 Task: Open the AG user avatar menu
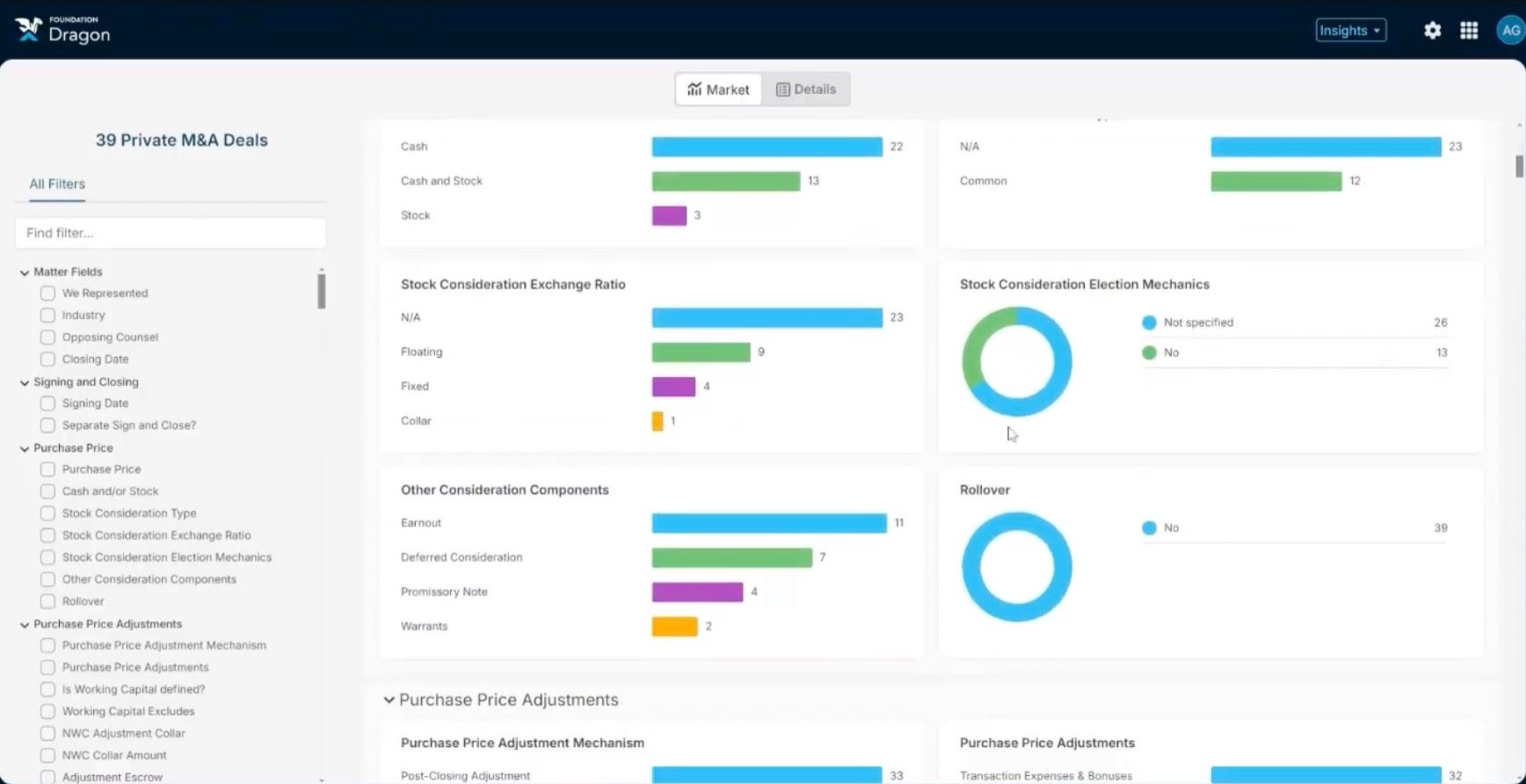pyautogui.click(x=1510, y=30)
